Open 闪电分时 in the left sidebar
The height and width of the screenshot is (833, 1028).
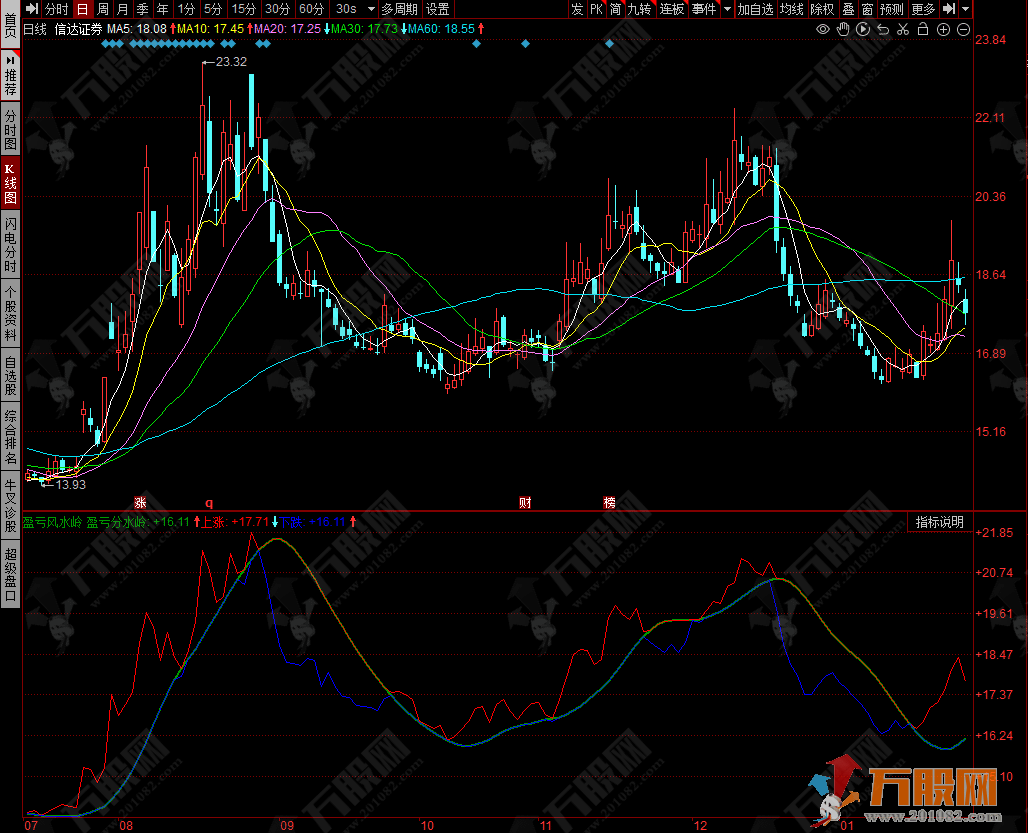point(10,244)
